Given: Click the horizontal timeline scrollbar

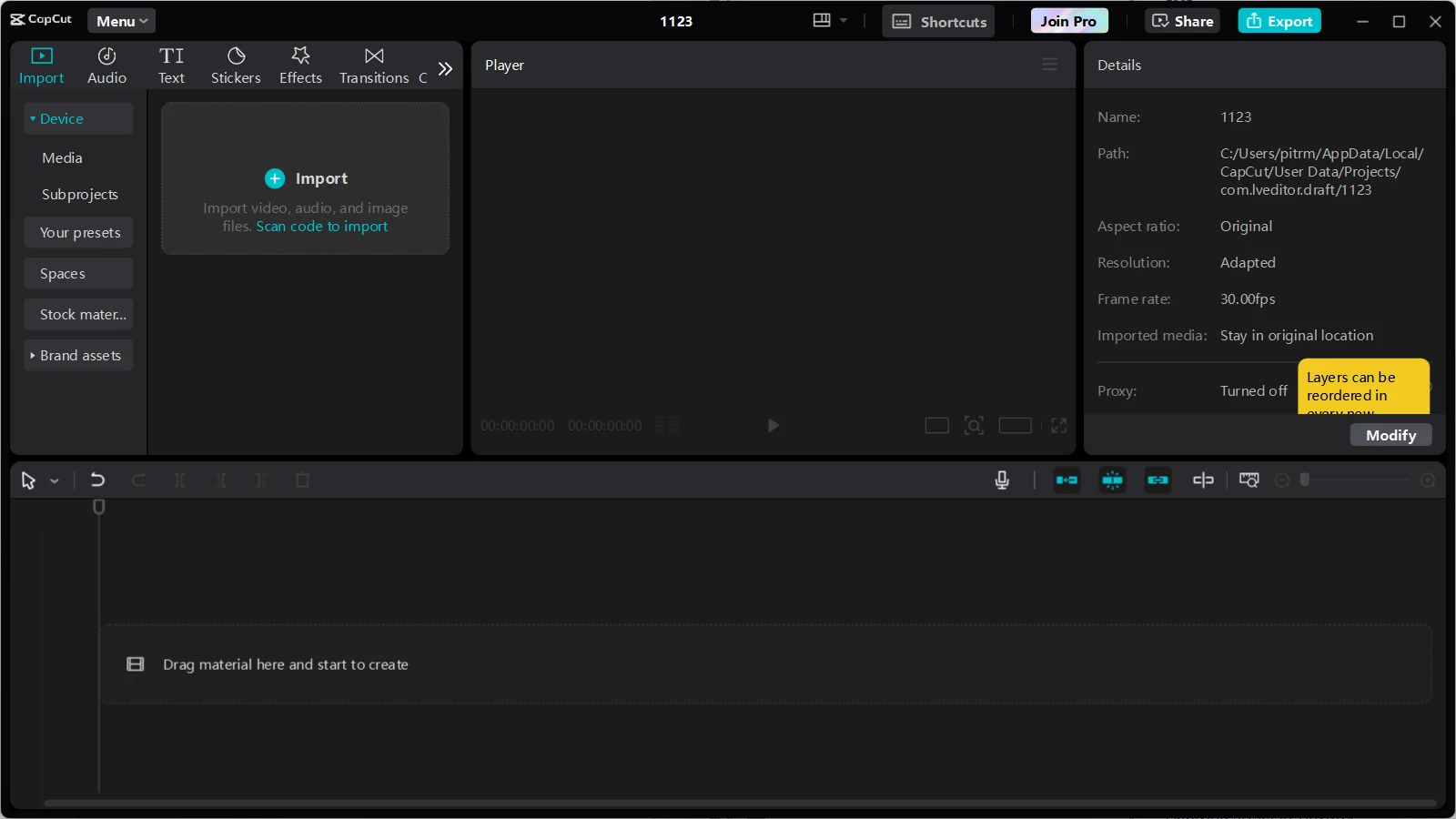Looking at the screenshot, I should (x=740, y=804).
